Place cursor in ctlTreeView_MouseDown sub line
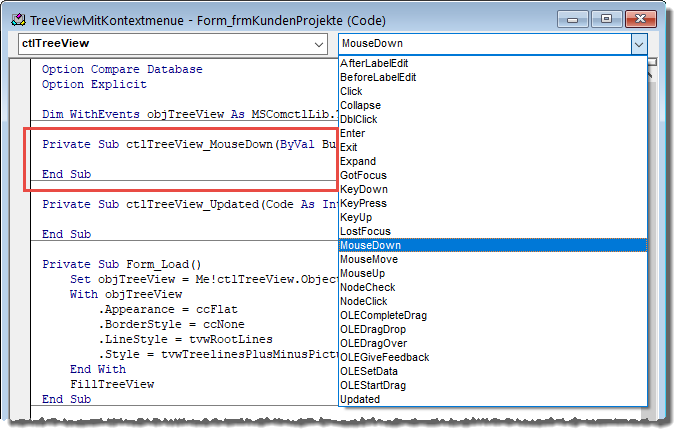This screenshot has height=437, width=681. pos(185,144)
